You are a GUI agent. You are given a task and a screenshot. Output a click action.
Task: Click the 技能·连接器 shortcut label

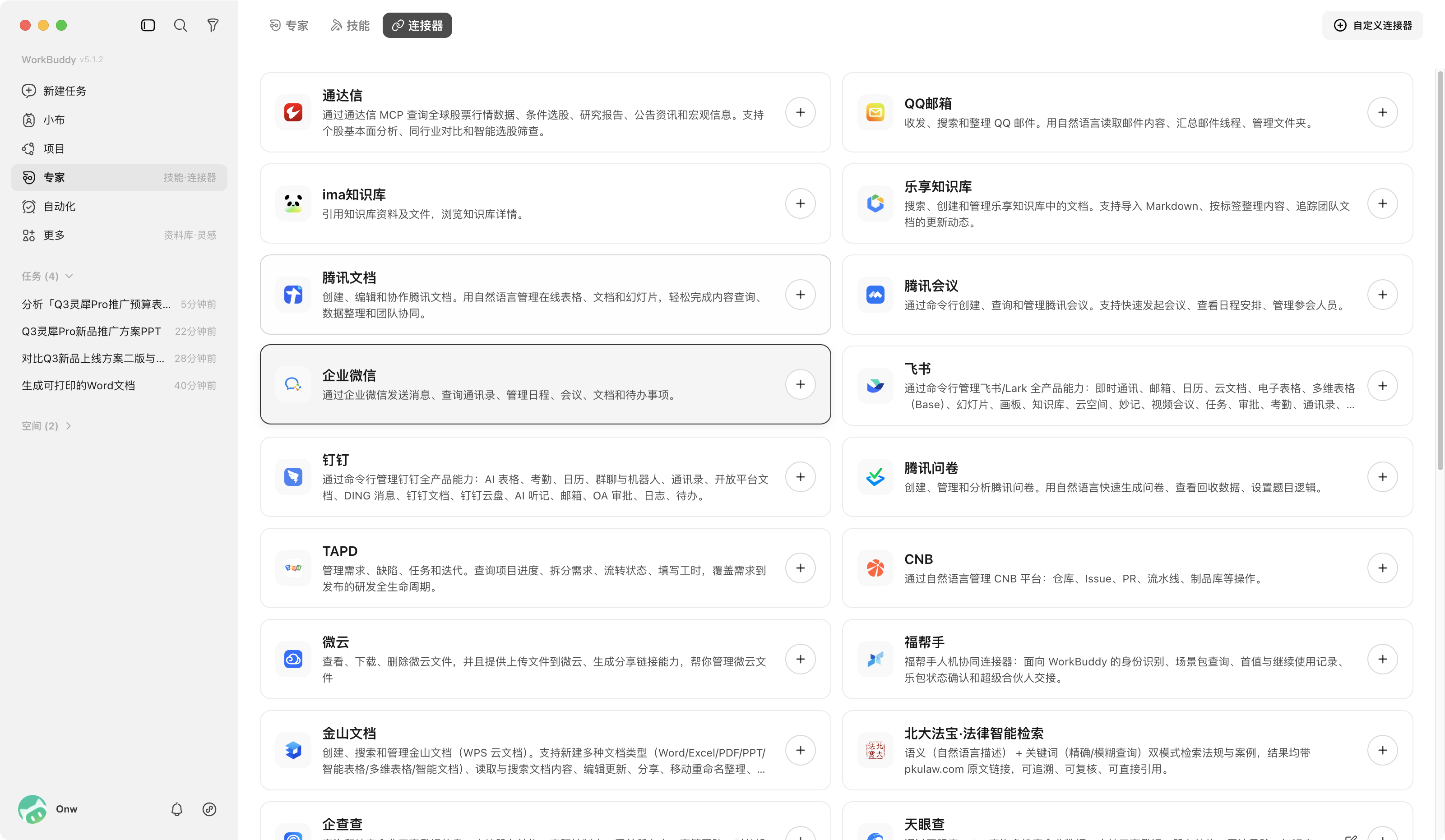190,178
